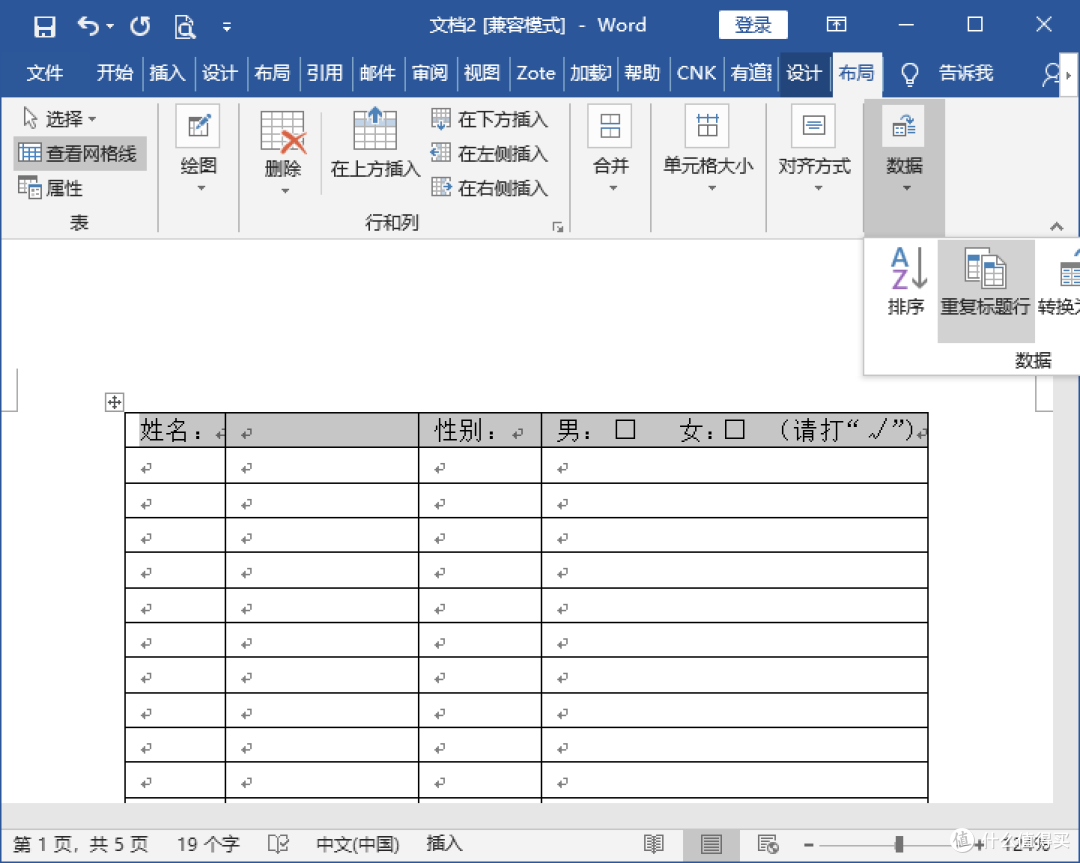
Task: Click the 排序 sort A-Z icon
Action: tap(907, 281)
